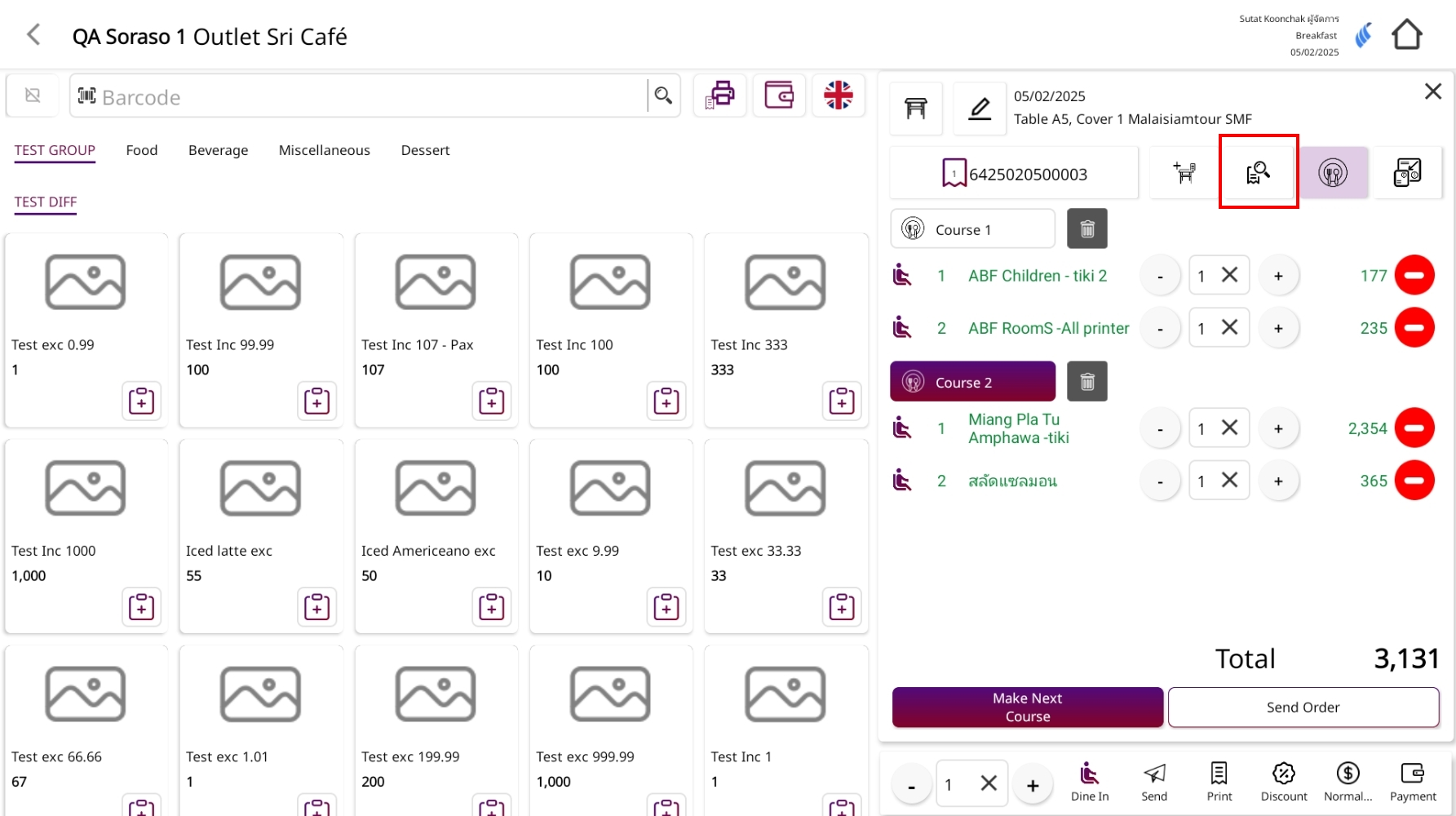Remove ABF Children - tiki 2 item
This screenshot has height=816, width=1456.
point(1414,276)
